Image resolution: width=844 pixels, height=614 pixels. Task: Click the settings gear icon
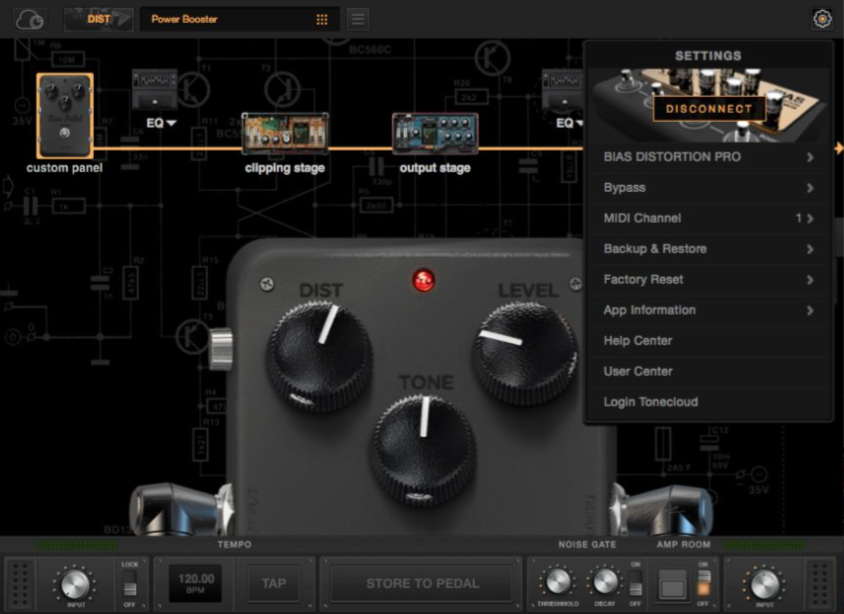pyautogui.click(x=822, y=19)
